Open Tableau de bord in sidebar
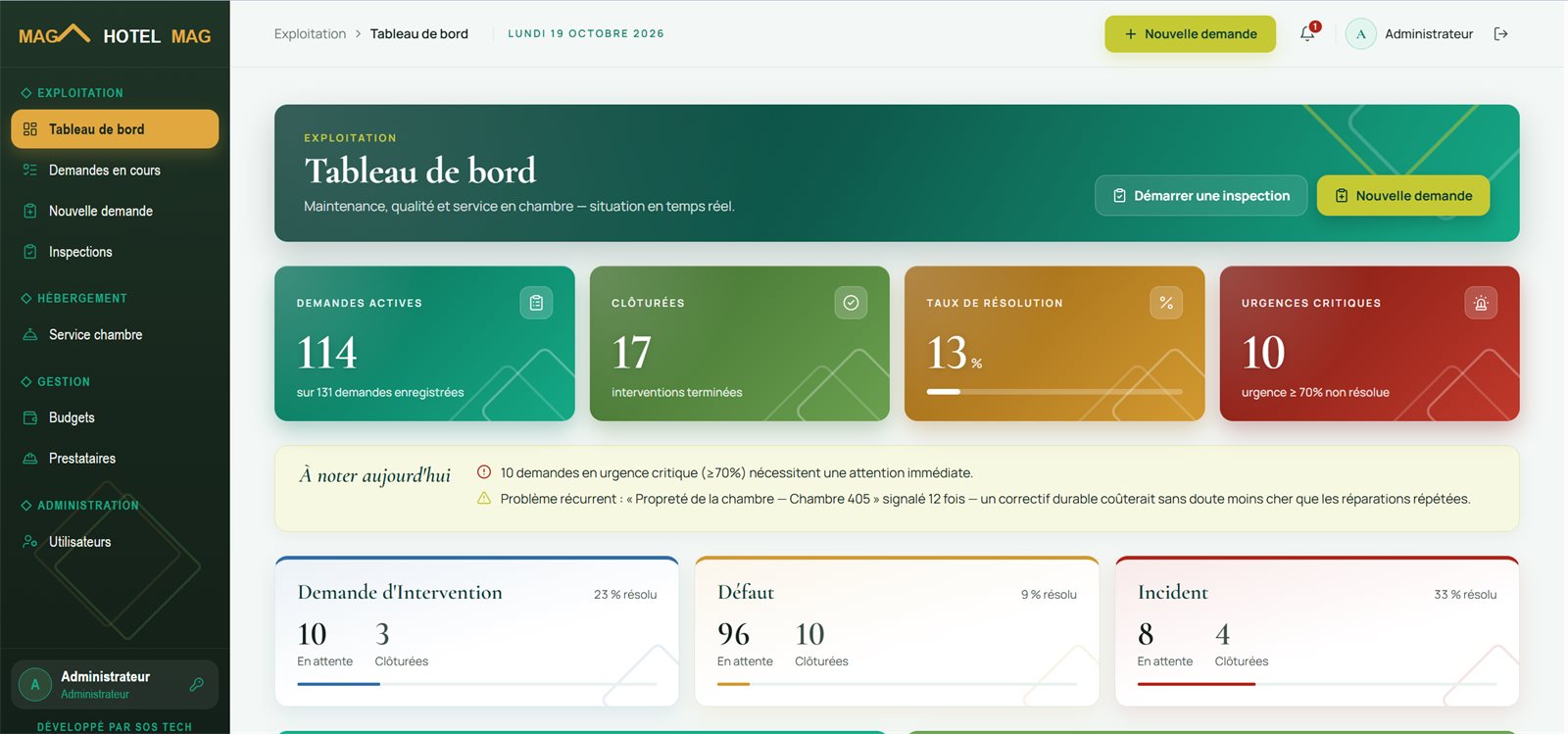The height and width of the screenshot is (734, 1568). point(115,129)
